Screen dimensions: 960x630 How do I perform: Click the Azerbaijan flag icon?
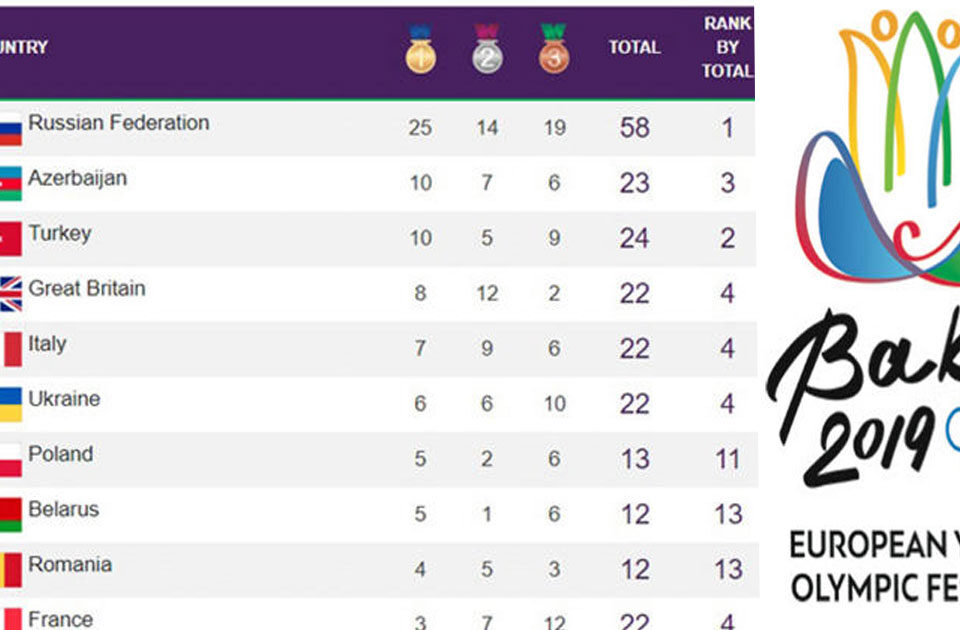[10, 184]
